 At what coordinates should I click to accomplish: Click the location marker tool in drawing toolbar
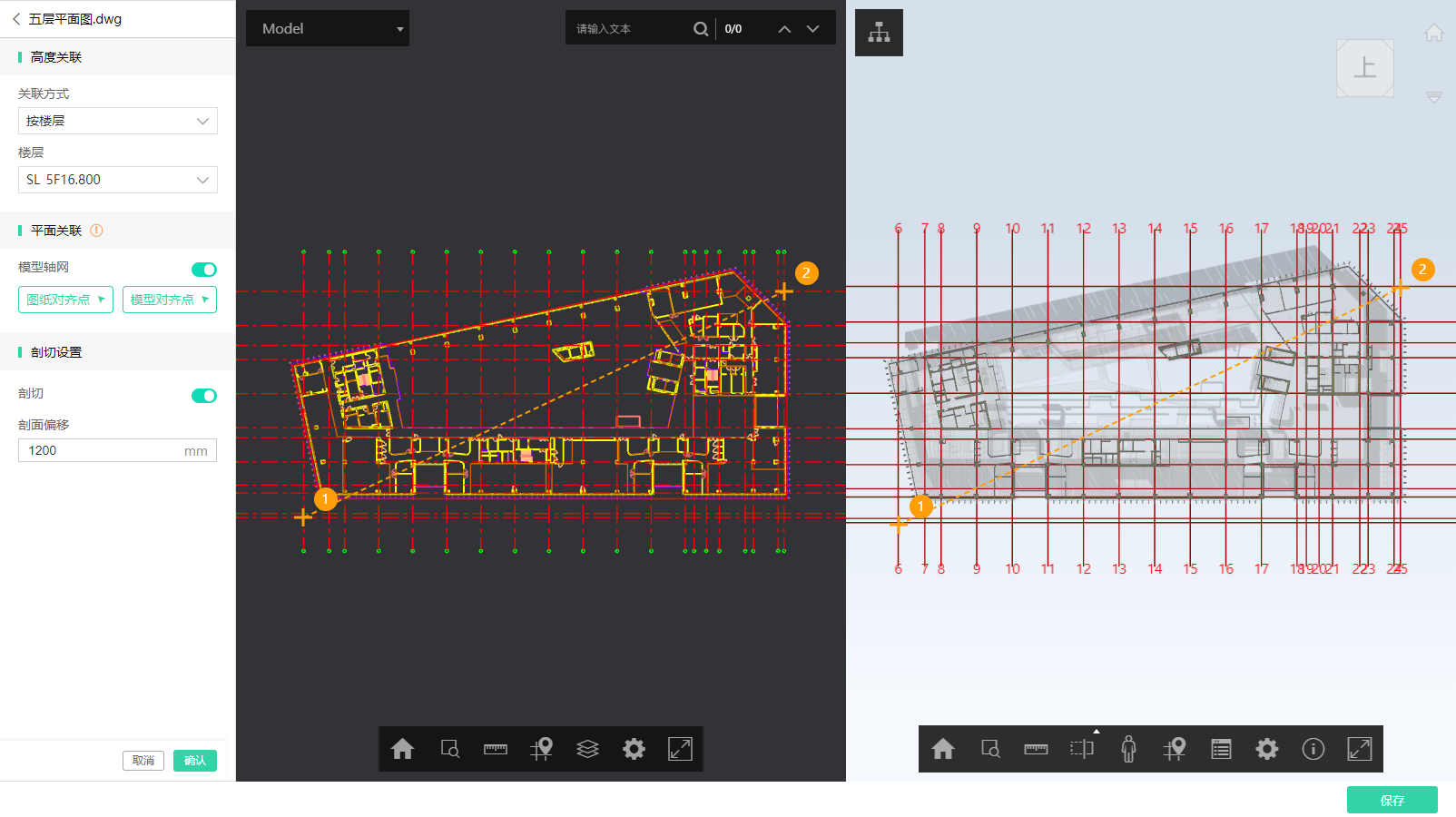pyautogui.click(x=542, y=749)
